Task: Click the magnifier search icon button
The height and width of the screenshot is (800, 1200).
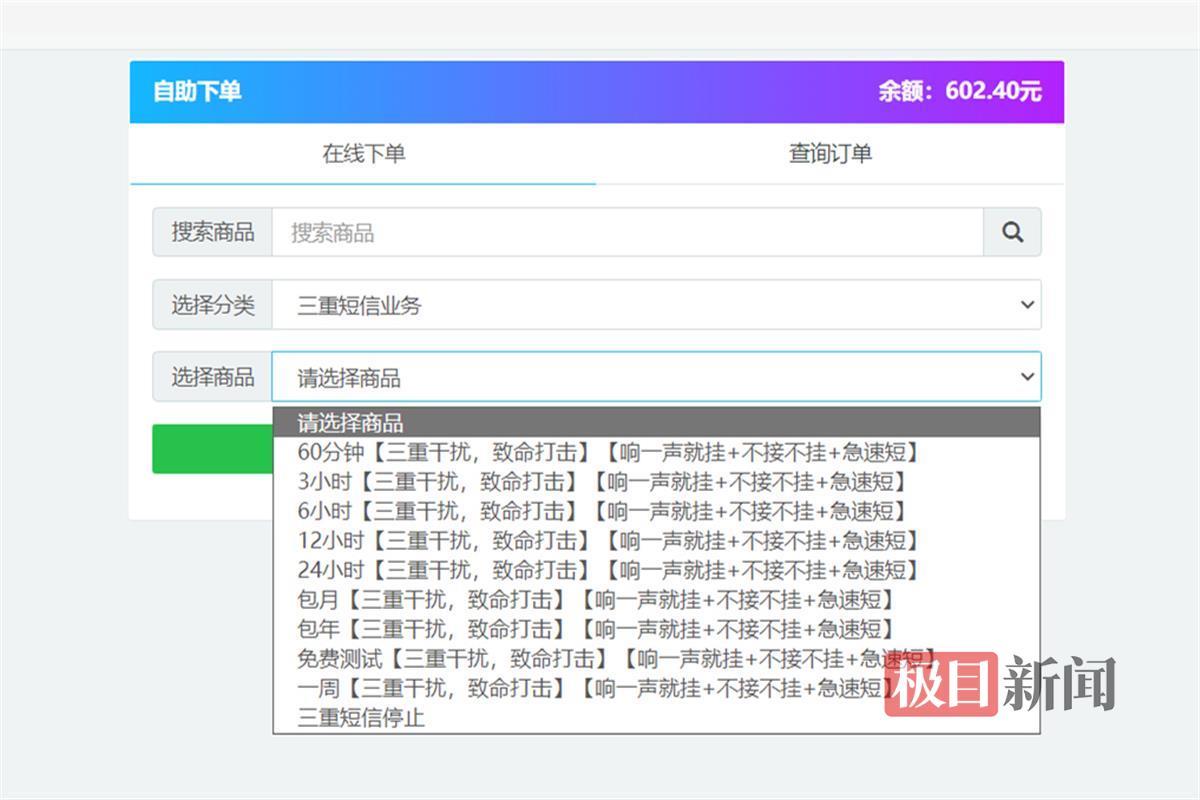Action: (x=1012, y=233)
